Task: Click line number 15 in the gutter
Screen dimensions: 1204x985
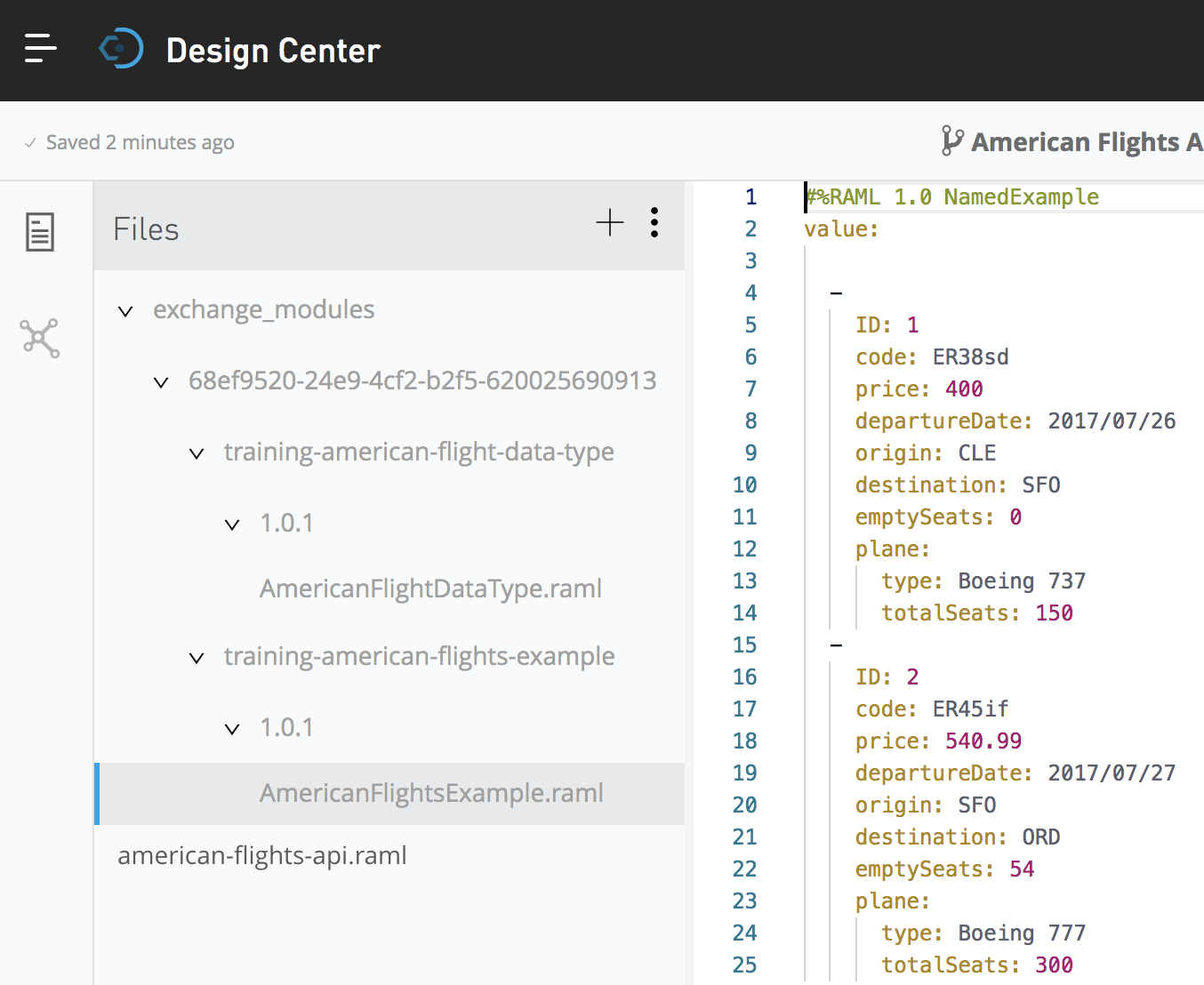Action: [x=744, y=645]
